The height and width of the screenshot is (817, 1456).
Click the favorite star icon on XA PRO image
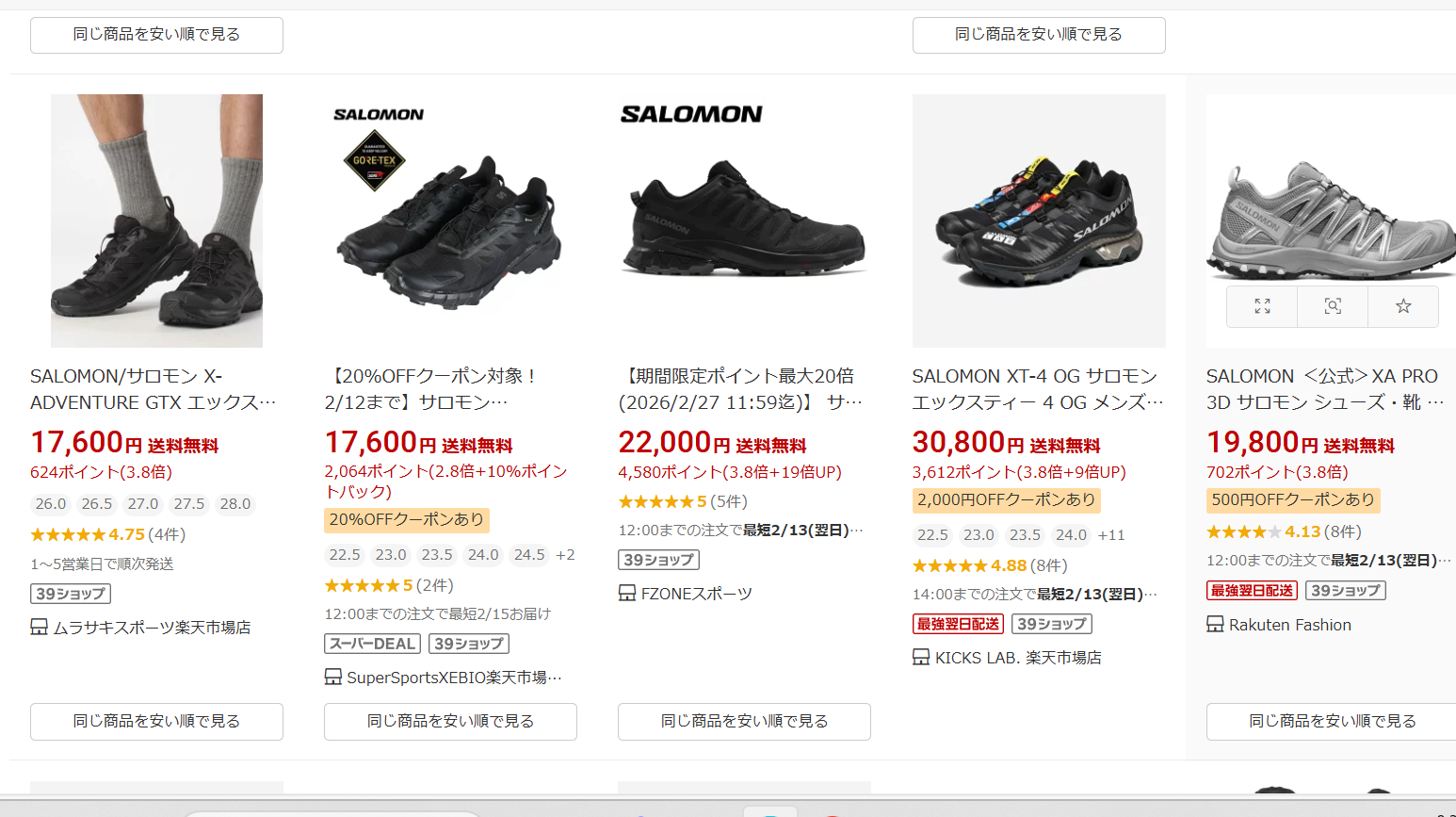[x=1403, y=306]
